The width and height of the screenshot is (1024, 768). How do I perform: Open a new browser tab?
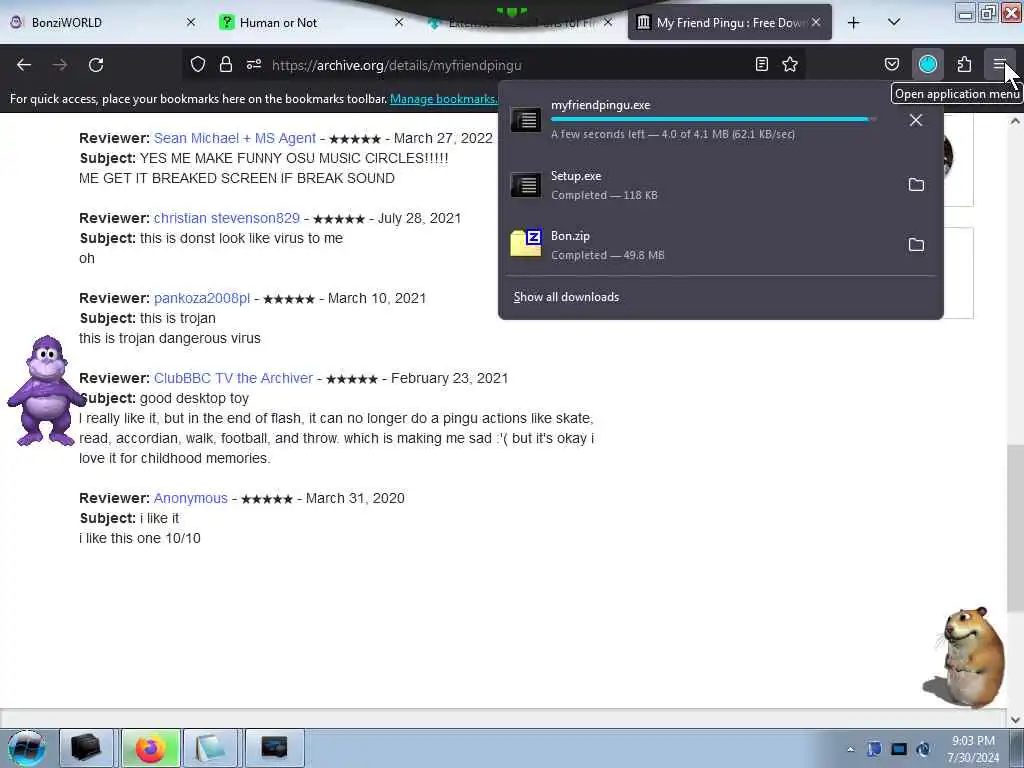click(853, 23)
